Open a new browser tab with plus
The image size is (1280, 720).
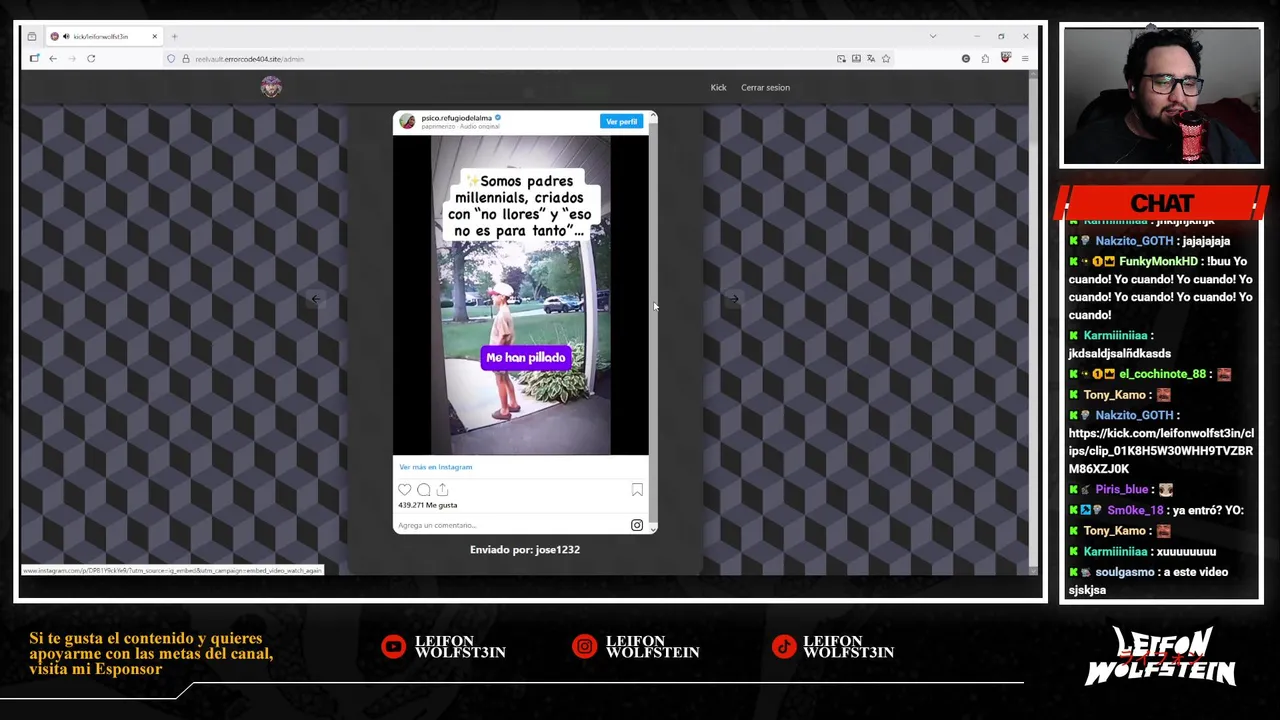[174, 37]
